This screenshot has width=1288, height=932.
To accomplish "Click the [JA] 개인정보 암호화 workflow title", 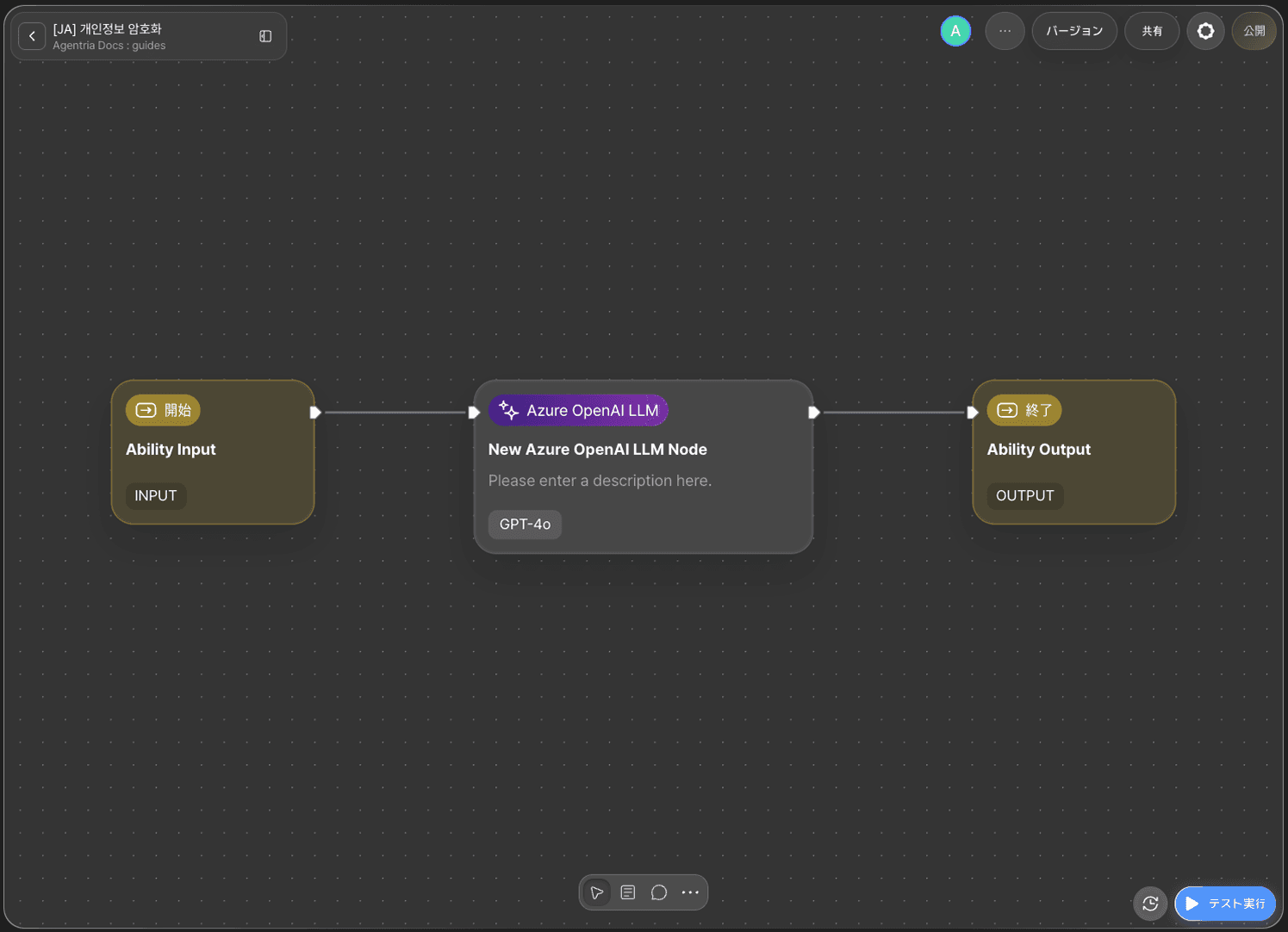I will (x=107, y=29).
